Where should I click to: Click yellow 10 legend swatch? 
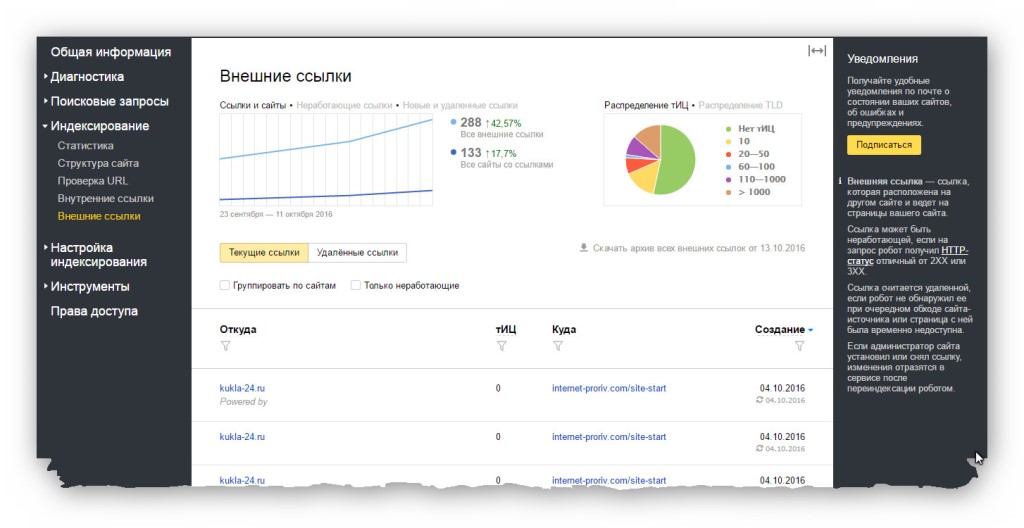[x=728, y=141]
